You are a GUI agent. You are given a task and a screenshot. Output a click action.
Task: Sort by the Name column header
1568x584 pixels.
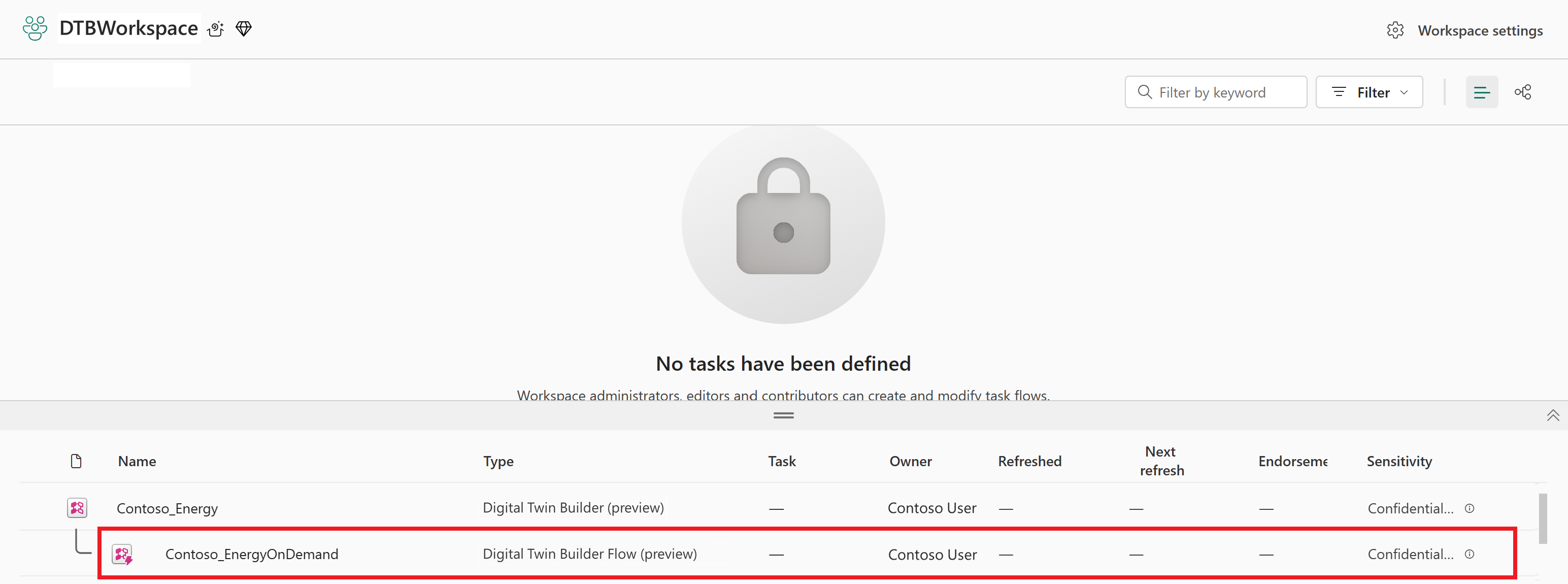(x=137, y=461)
